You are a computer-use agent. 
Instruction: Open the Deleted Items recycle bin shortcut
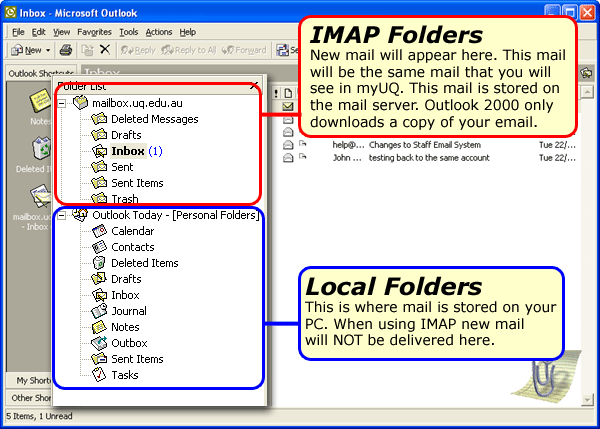click(x=40, y=152)
